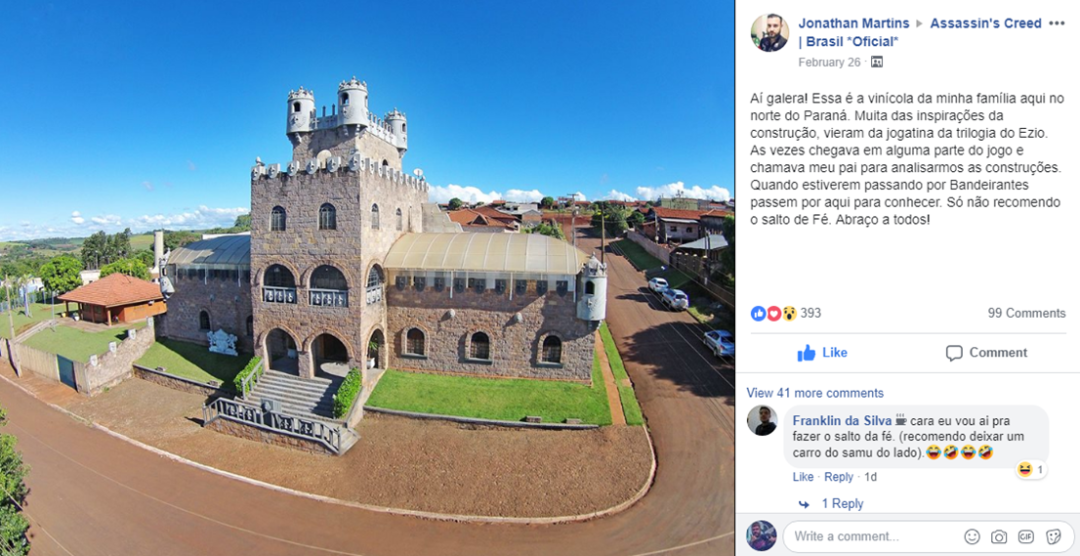Click the Write a comment field
Screen dimensions: 1080x556
click(x=875, y=537)
